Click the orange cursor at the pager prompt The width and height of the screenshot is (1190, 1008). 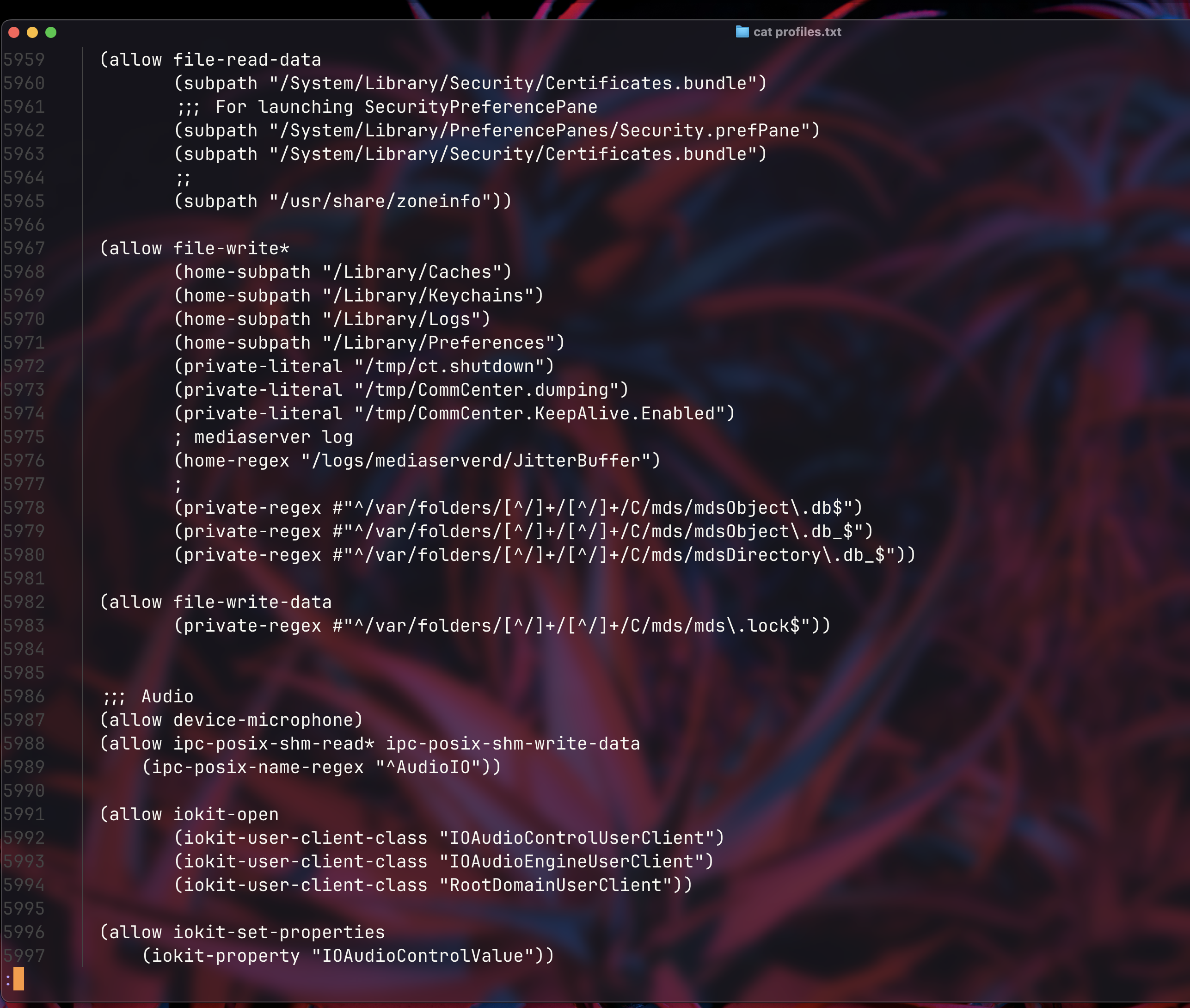click(x=19, y=979)
